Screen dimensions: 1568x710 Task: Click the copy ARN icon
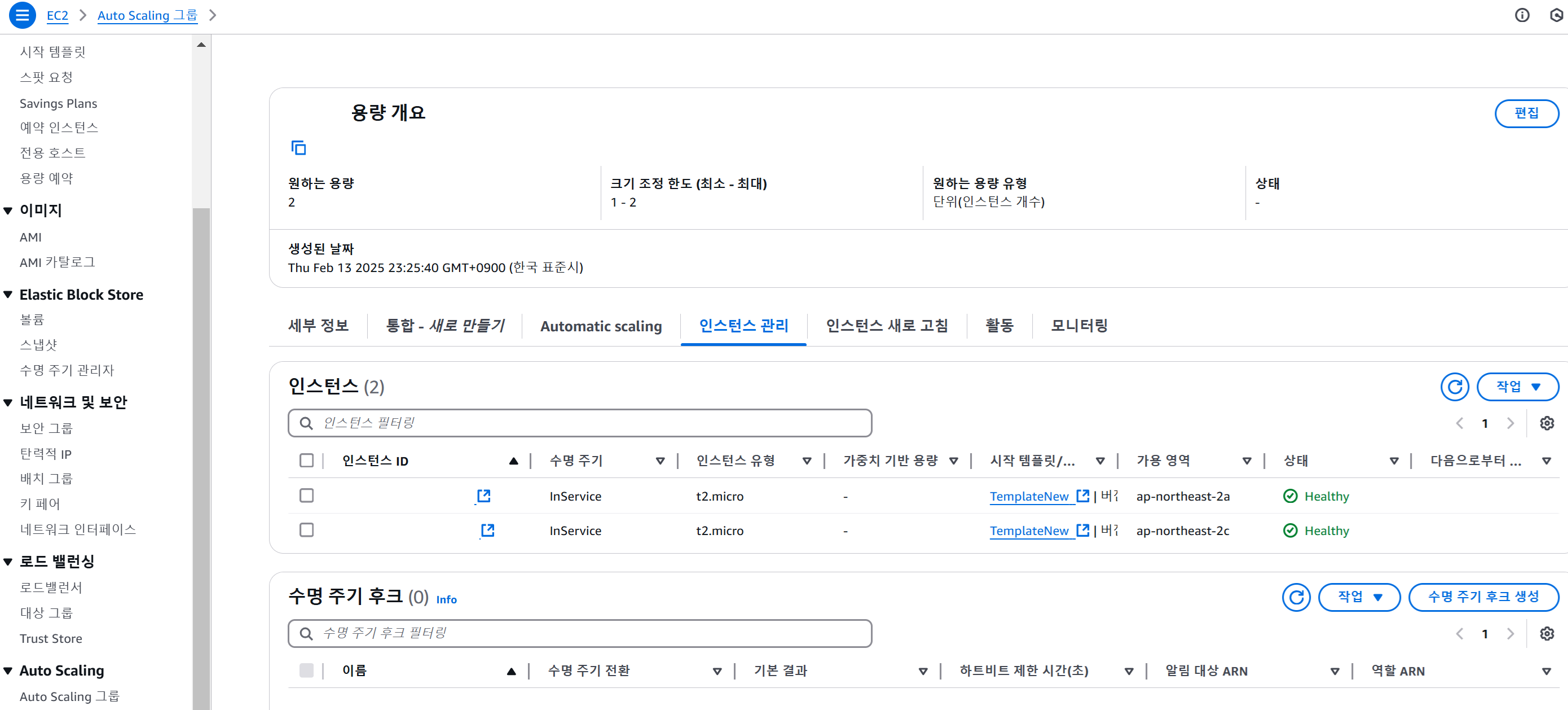click(x=298, y=148)
